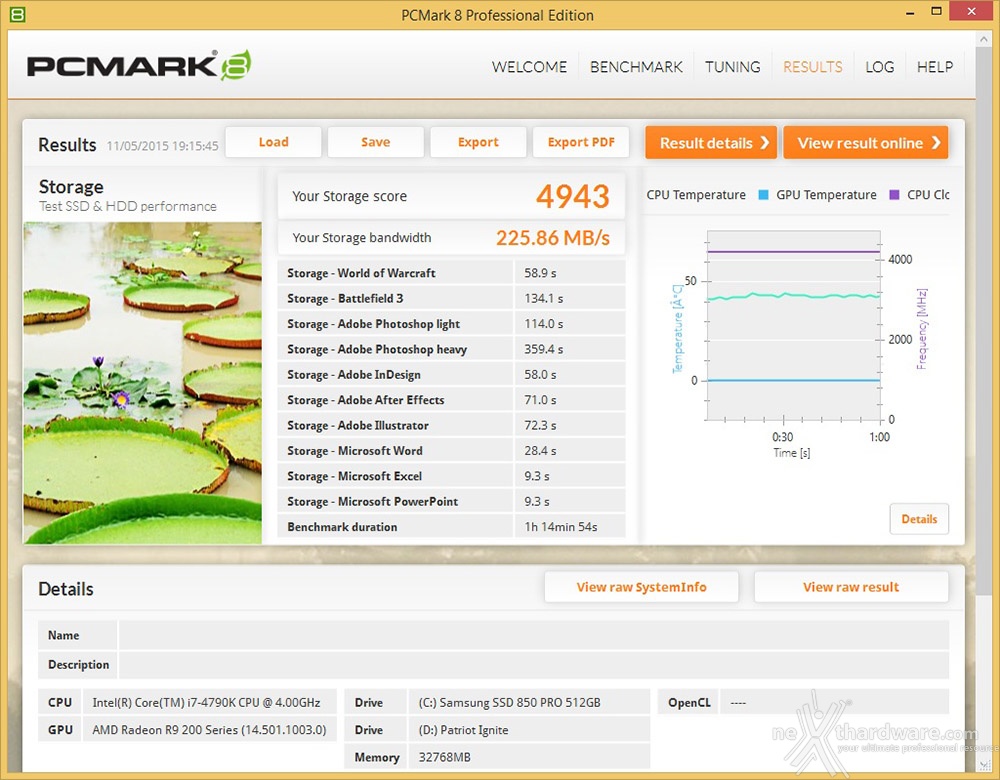Click the result timestamp 11/05/2015 19:15:45
1000x780 pixels.
(162, 146)
